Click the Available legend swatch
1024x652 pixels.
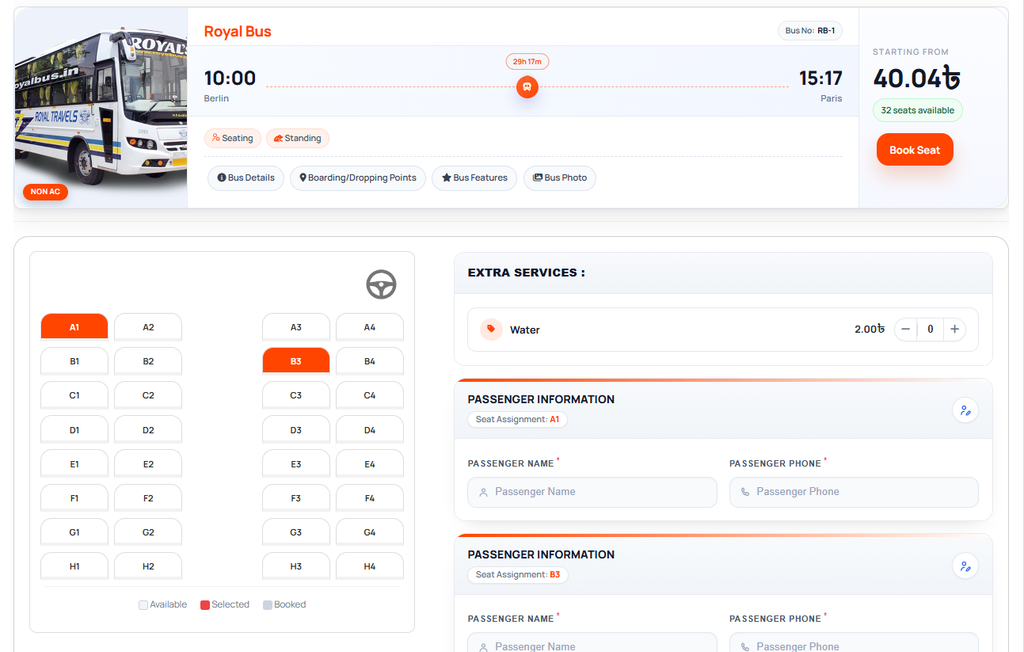pyautogui.click(x=143, y=605)
